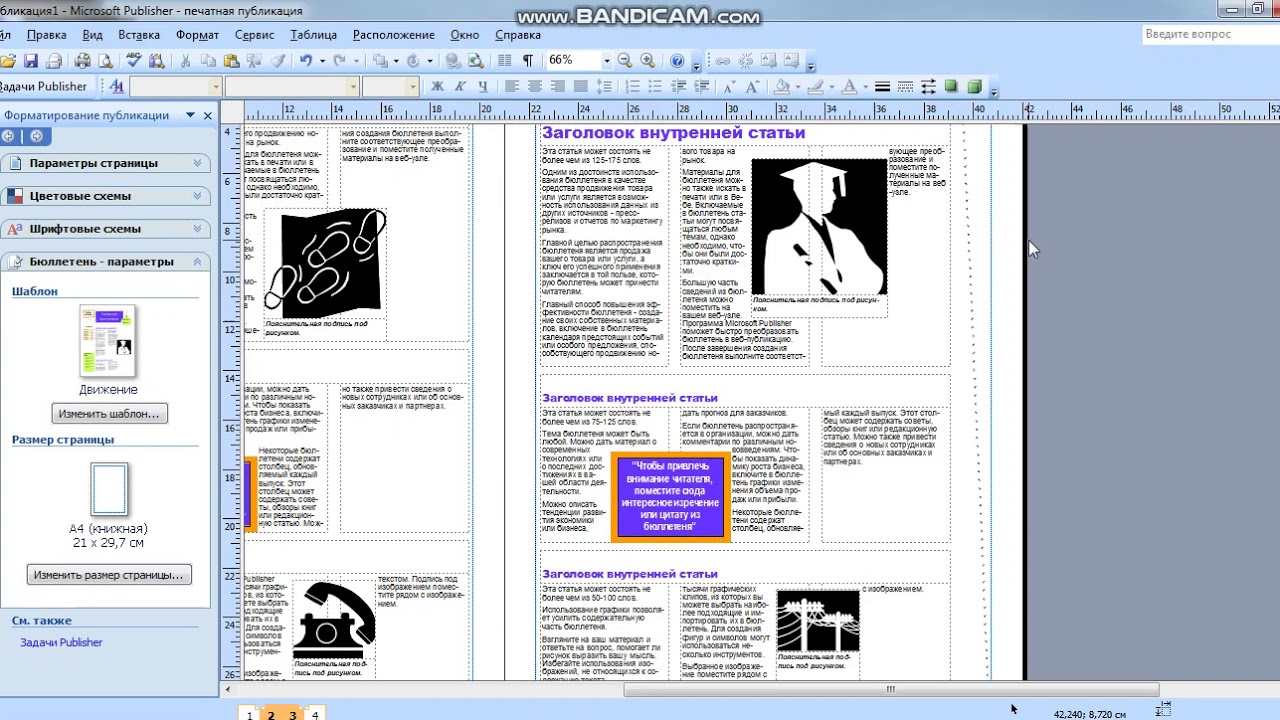
Task: Open 3-D style options
Action: point(974,87)
